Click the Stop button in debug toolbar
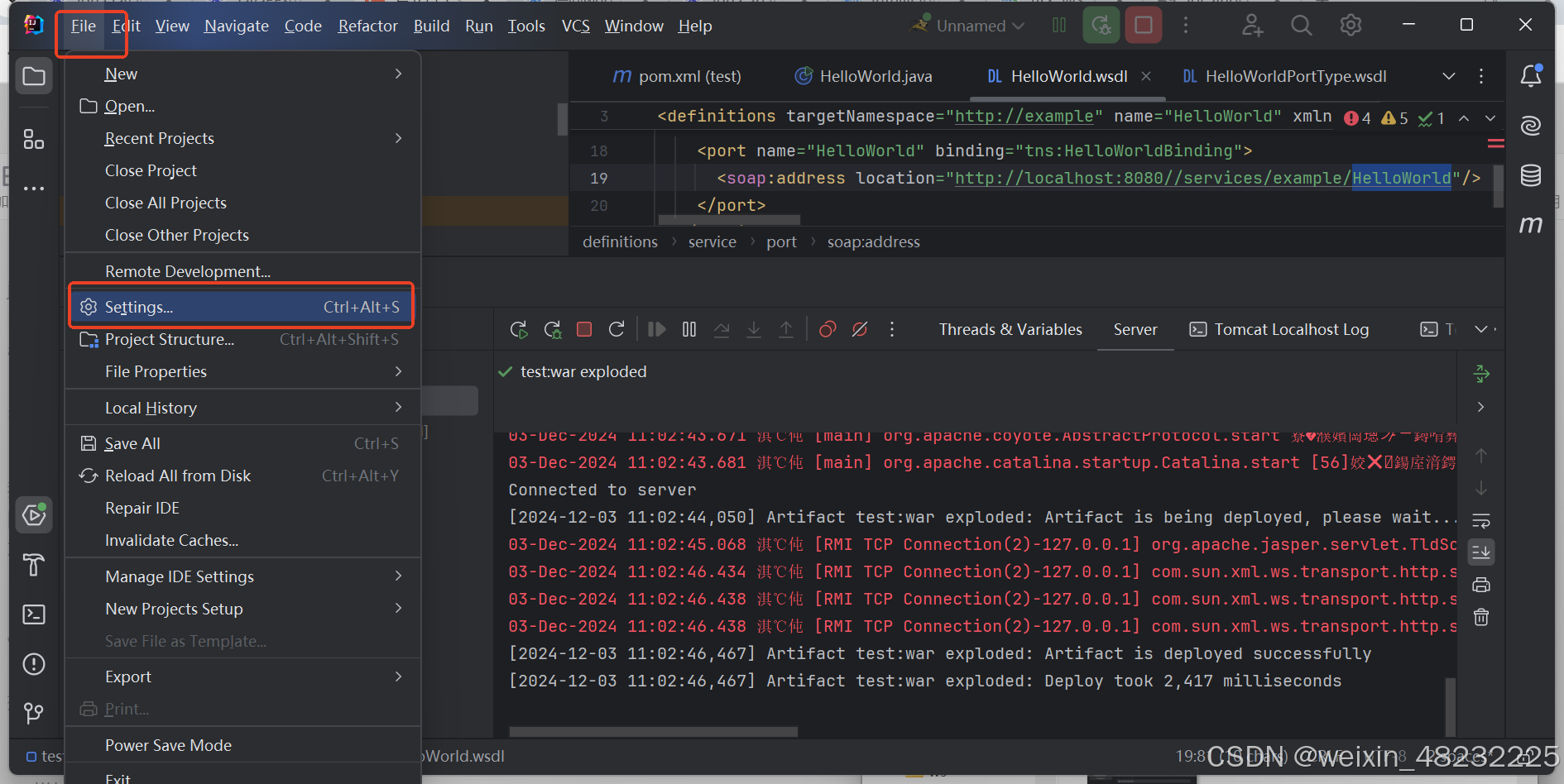 pos(584,329)
